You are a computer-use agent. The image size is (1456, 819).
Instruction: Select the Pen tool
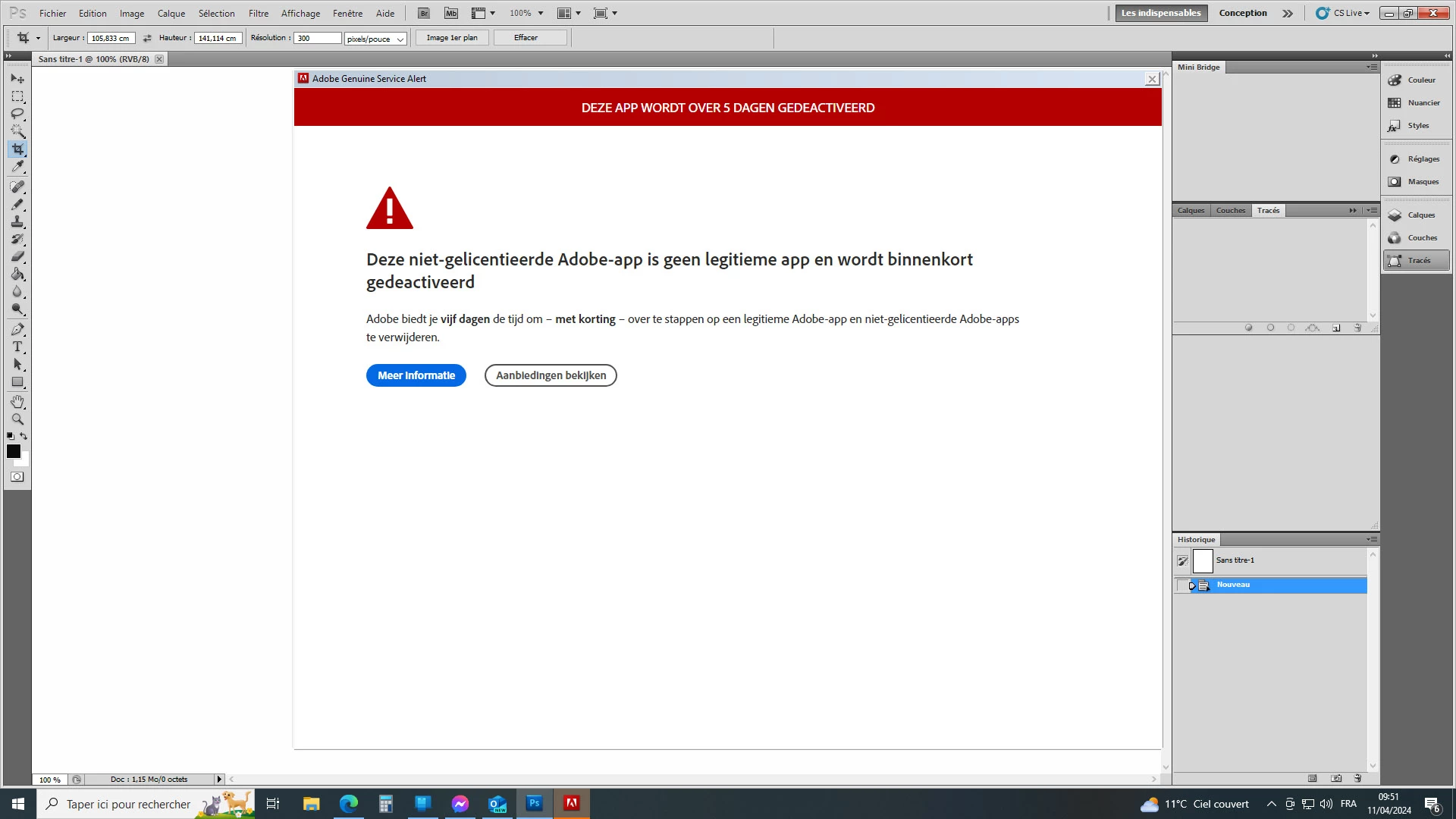(x=17, y=329)
